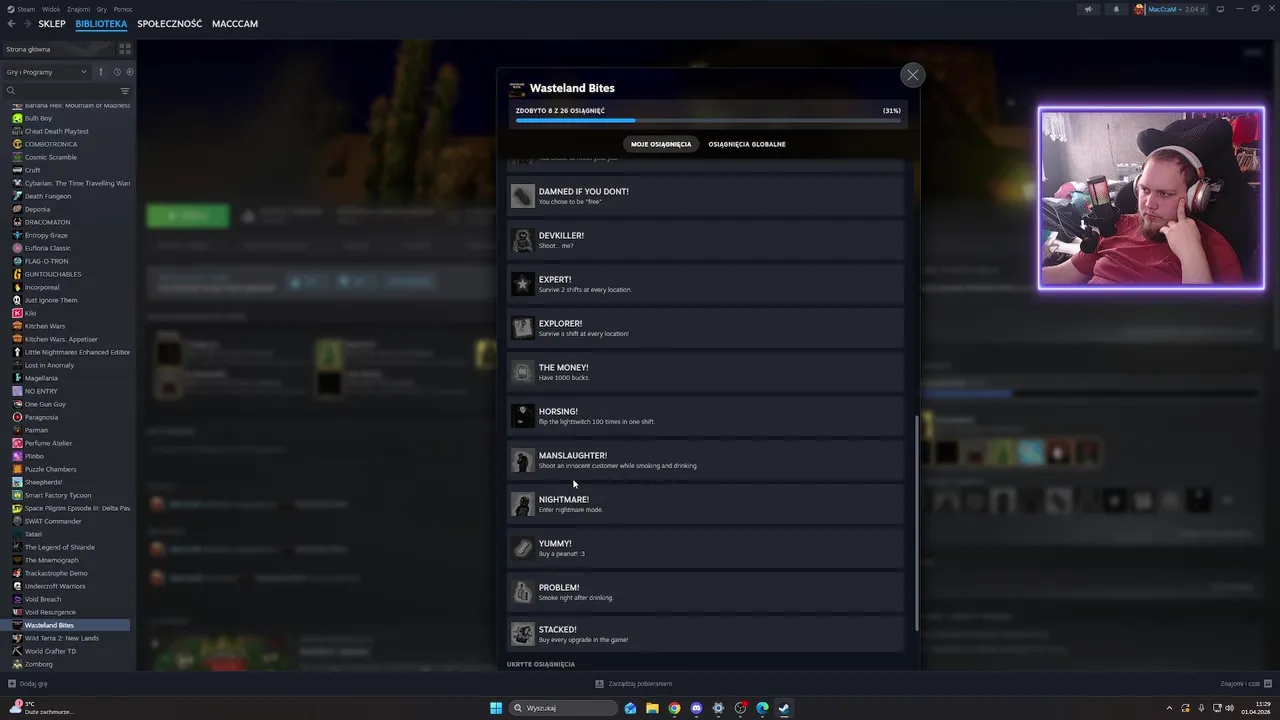Viewport: 1280px width, 720px height.
Task: Click the taskbar clock and date
Action: [1254, 708]
